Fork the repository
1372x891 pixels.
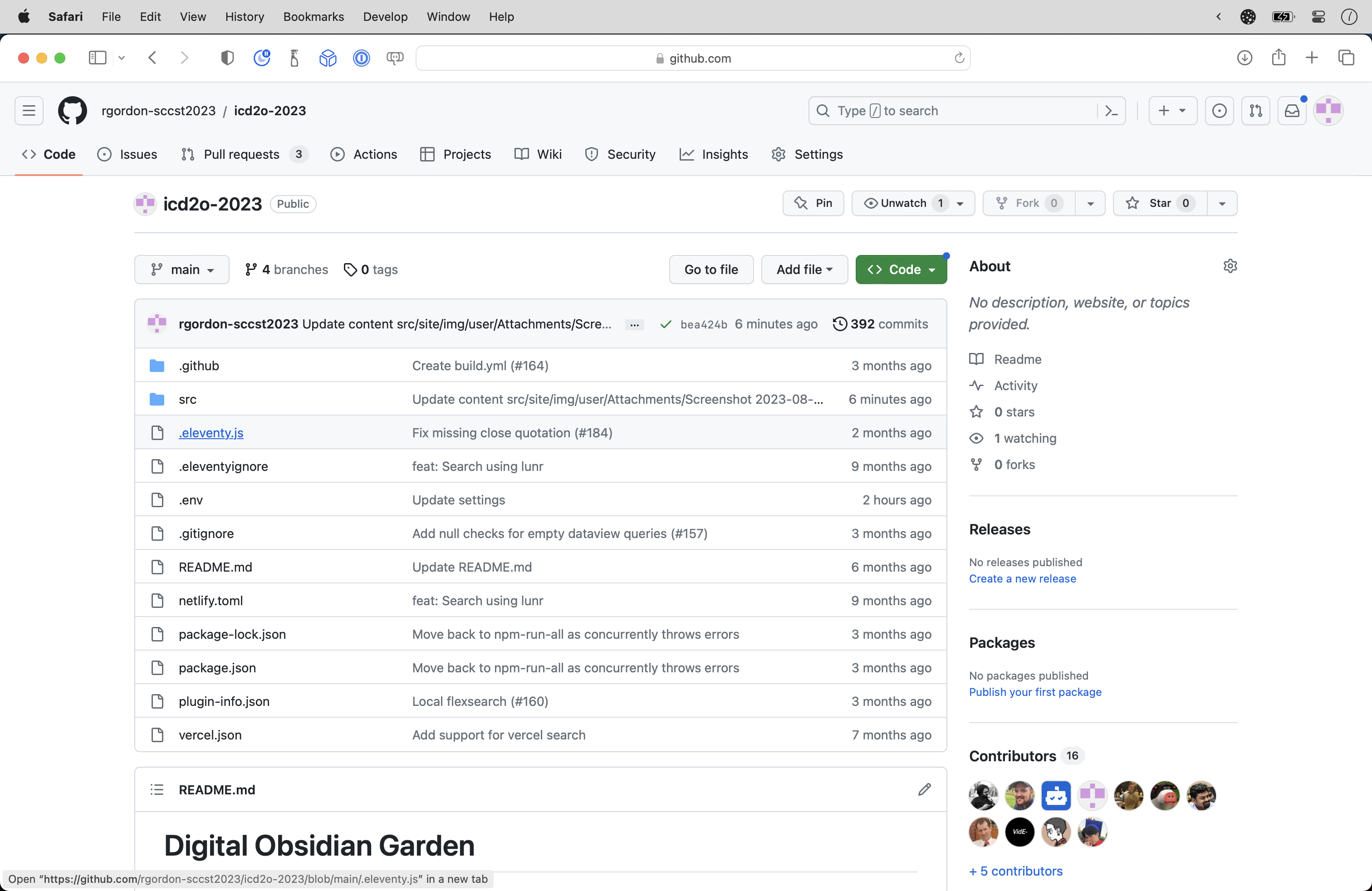point(1029,203)
